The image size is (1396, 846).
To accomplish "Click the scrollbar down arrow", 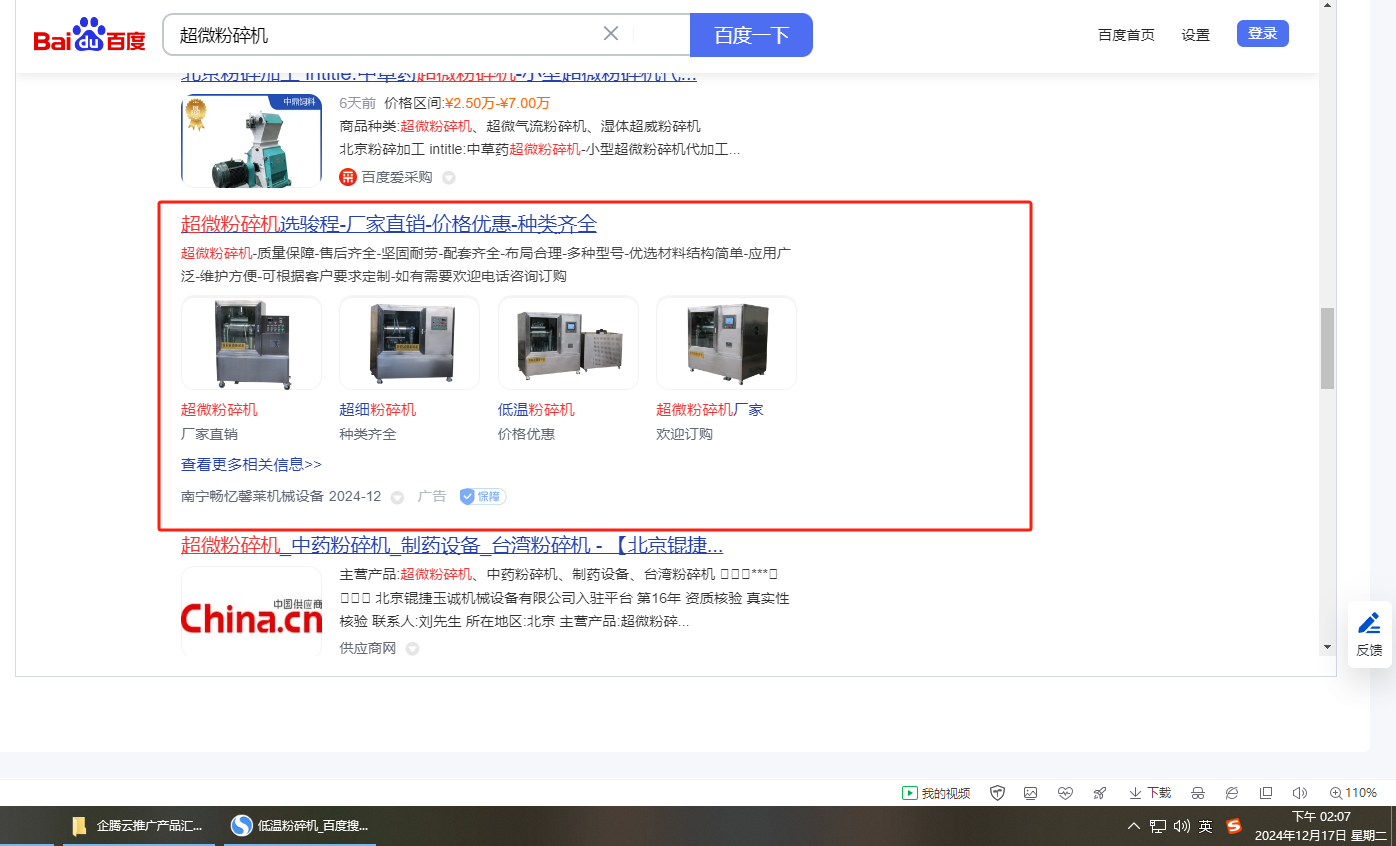I will pos(1327,648).
